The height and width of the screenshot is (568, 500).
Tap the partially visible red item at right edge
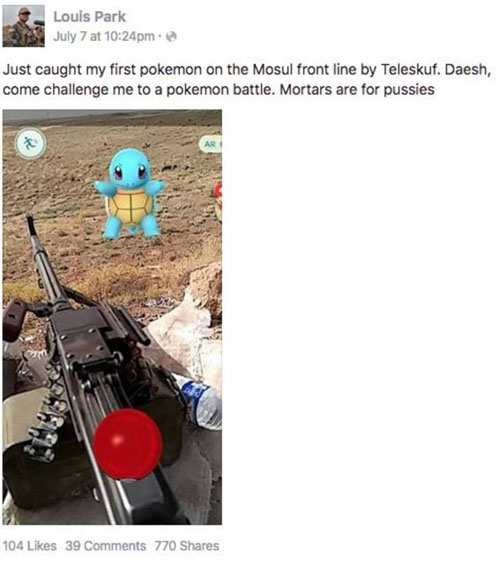coord(218,201)
